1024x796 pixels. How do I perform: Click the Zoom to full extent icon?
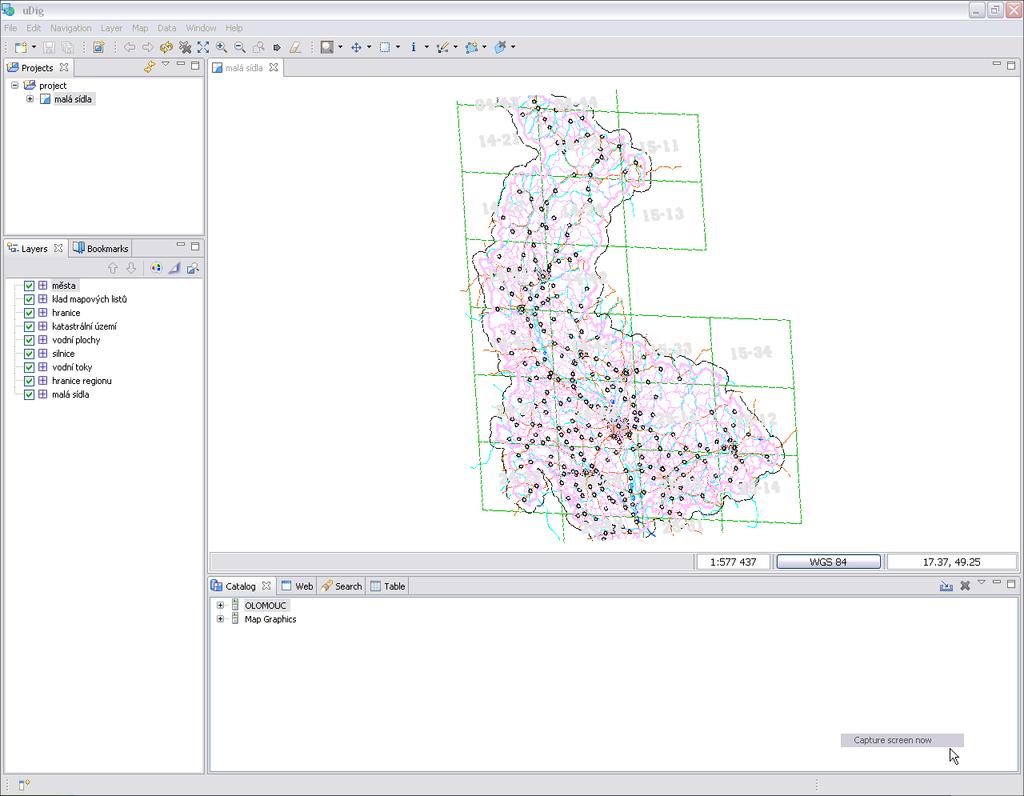click(x=203, y=47)
